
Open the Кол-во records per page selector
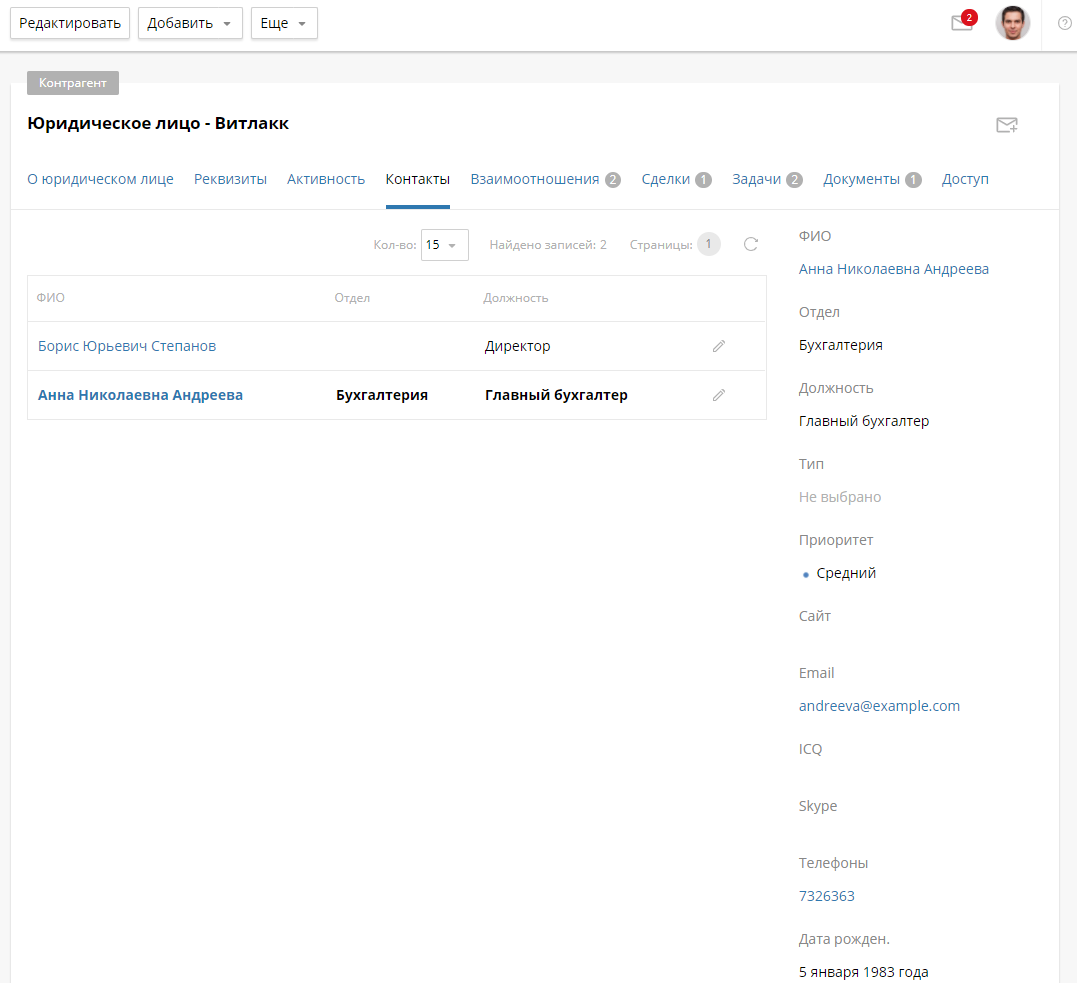pos(444,245)
